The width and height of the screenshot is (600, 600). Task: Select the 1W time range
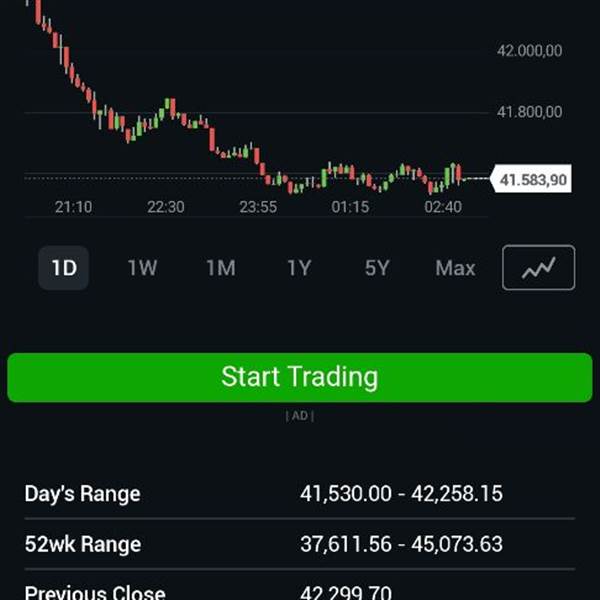tap(142, 267)
